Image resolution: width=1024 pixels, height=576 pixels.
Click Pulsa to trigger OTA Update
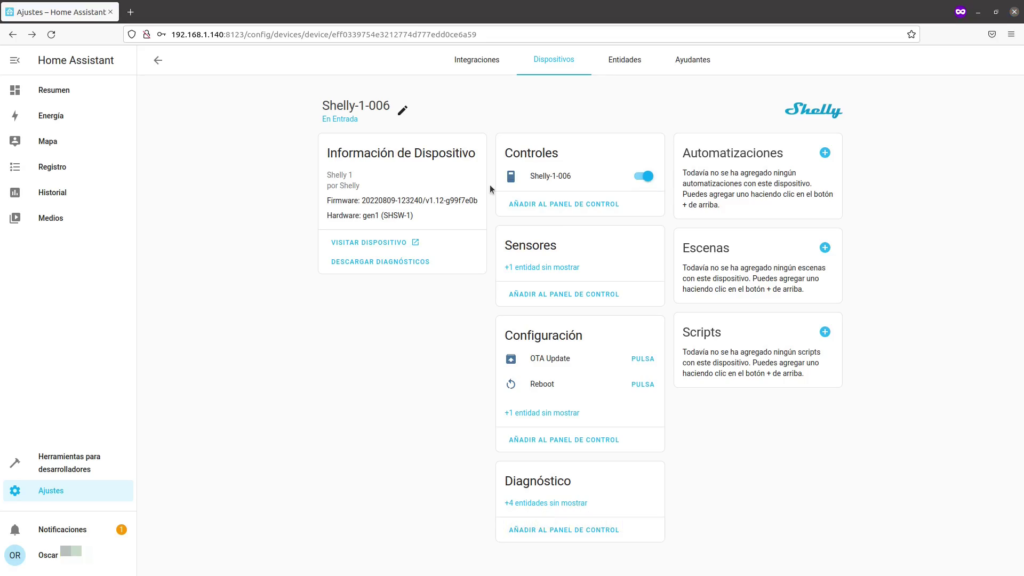641,358
